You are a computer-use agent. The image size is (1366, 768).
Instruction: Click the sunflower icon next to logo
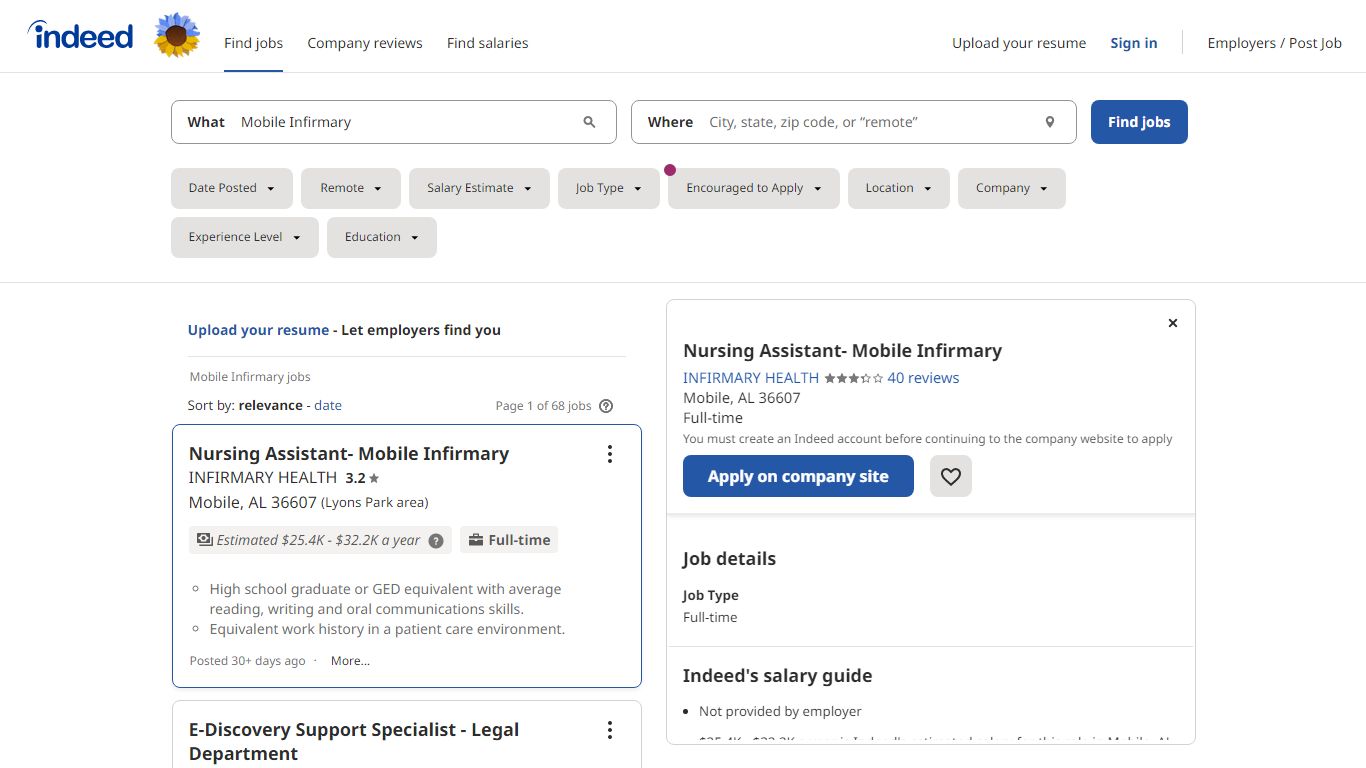tap(177, 36)
